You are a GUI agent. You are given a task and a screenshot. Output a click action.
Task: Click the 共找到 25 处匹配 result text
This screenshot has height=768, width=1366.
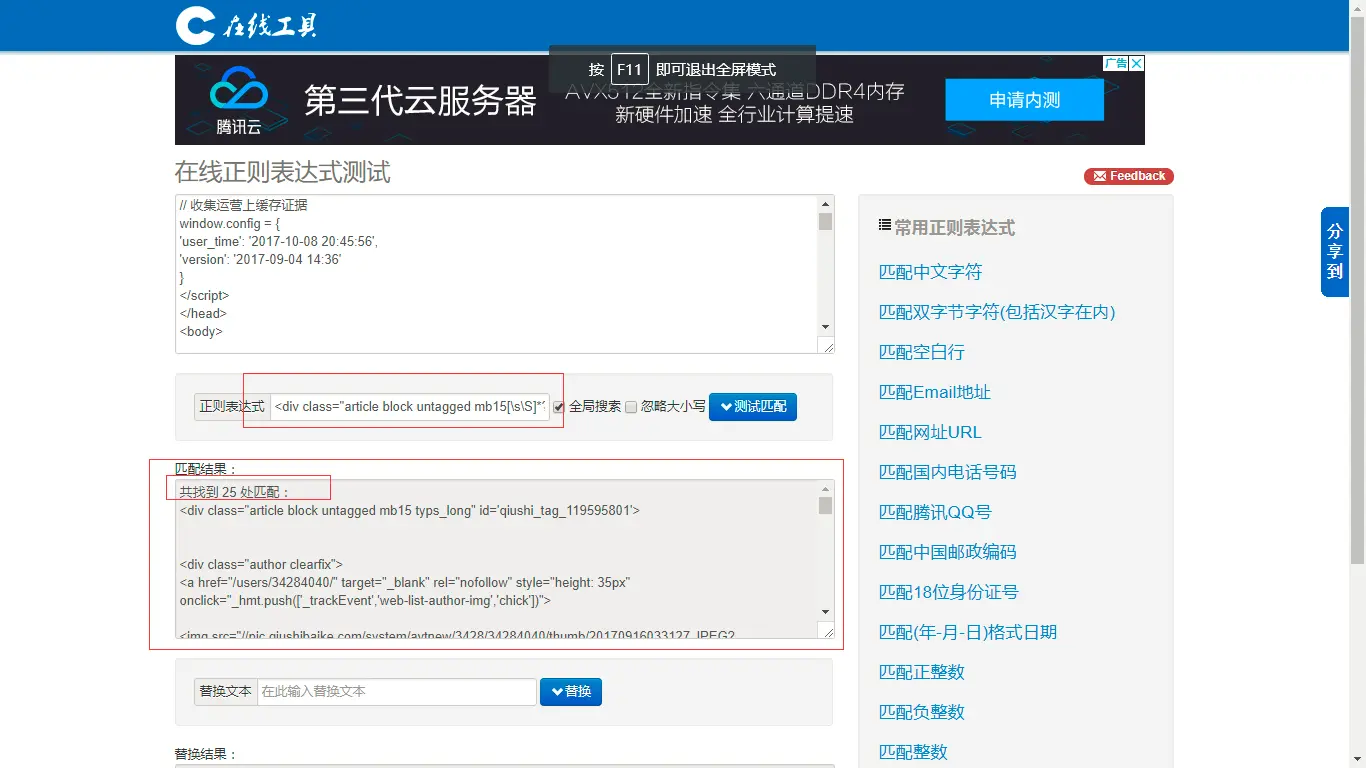234,492
